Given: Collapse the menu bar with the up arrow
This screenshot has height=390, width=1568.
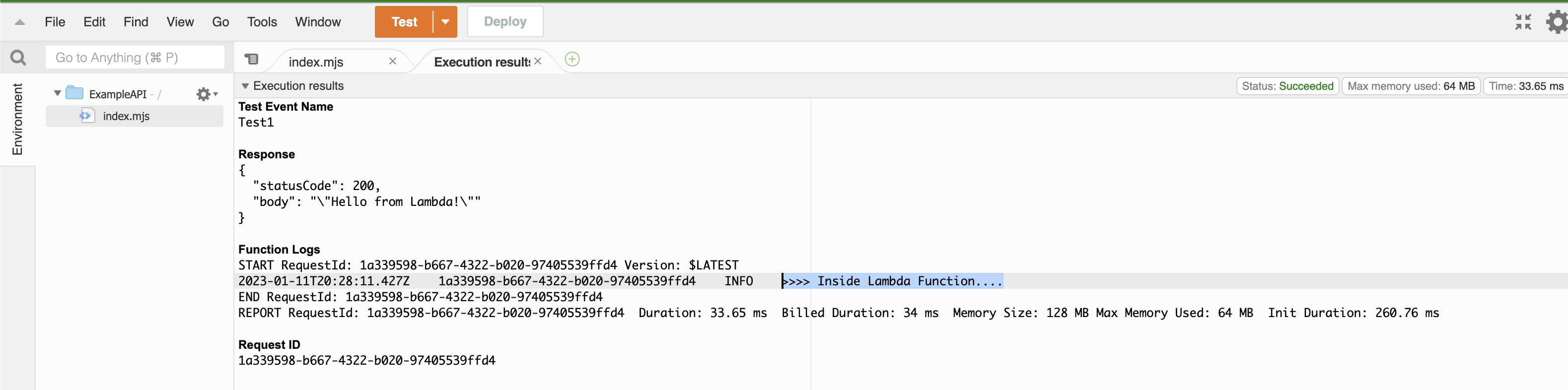Looking at the screenshot, I should (x=19, y=22).
